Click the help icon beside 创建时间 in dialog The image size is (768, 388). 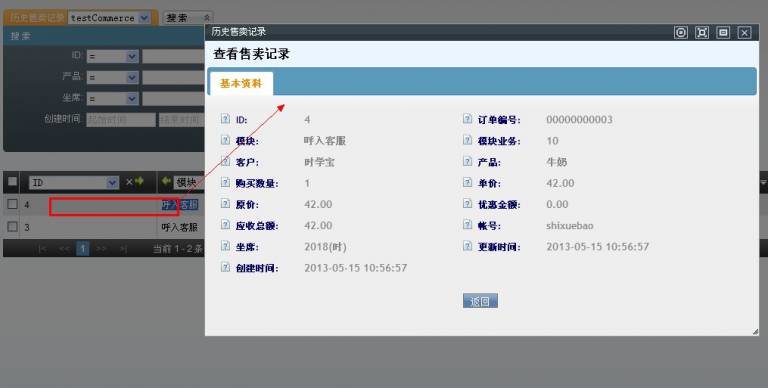point(225,267)
